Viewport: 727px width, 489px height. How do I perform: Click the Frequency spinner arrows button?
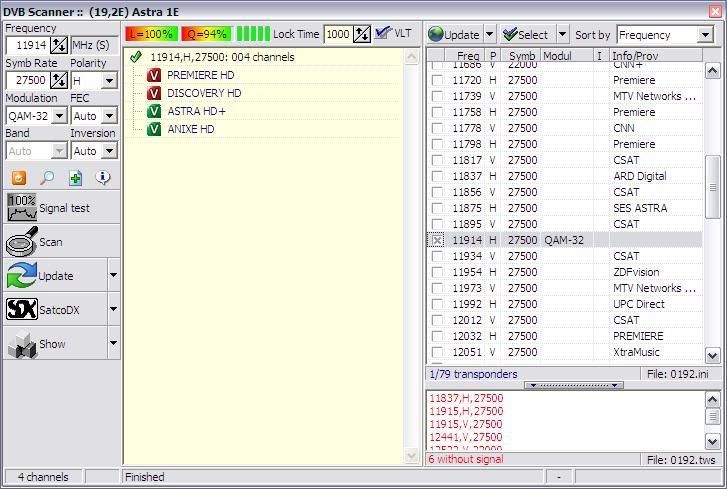coord(59,45)
